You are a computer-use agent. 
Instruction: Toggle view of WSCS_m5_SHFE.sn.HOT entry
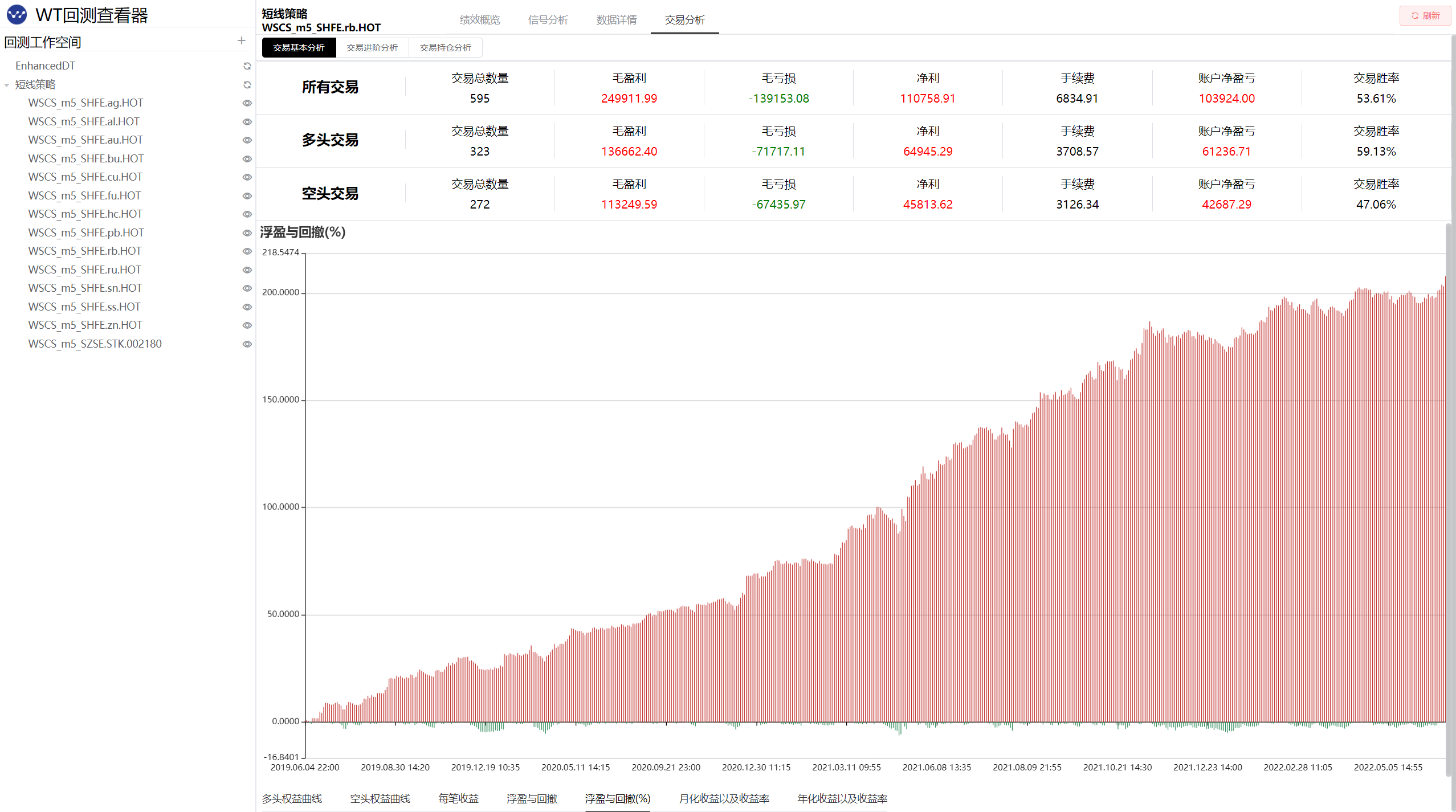247,288
